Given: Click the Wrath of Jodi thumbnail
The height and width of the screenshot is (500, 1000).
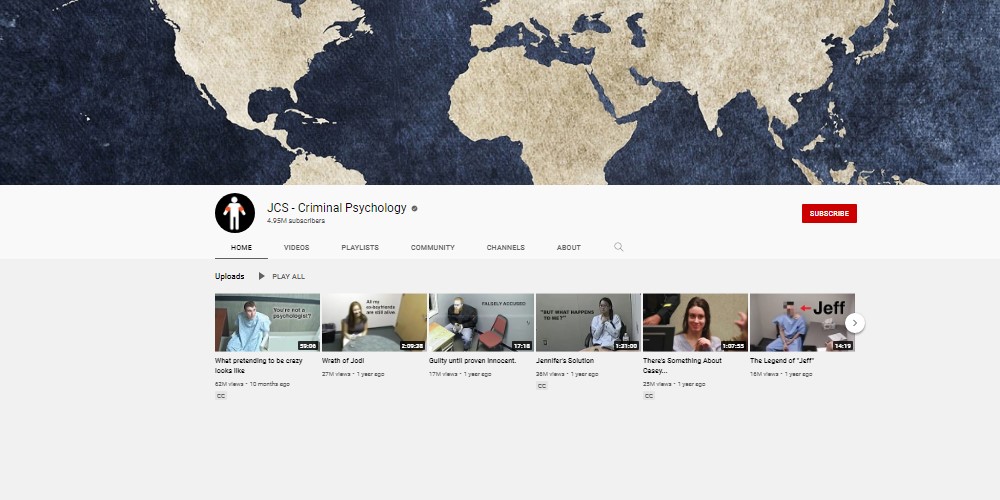Looking at the screenshot, I should tap(374, 322).
